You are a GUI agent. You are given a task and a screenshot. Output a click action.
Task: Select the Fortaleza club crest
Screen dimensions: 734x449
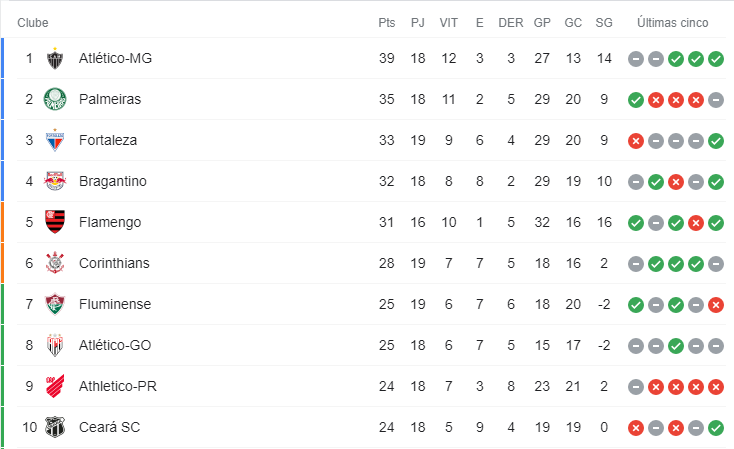[x=55, y=140]
